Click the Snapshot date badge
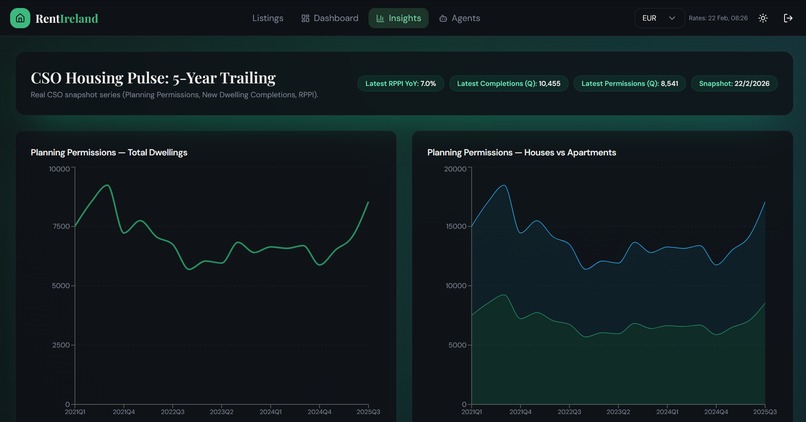The height and width of the screenshot is (422, 806). (734, 83)
